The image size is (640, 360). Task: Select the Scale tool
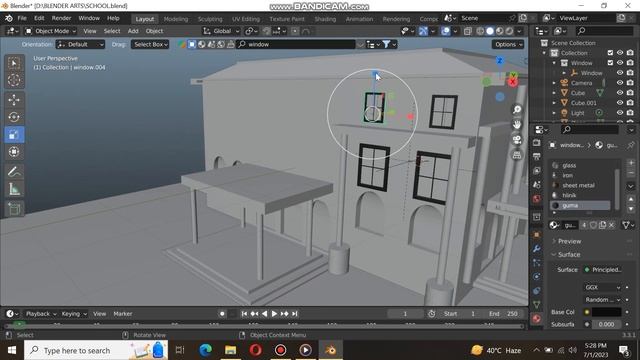14,135
